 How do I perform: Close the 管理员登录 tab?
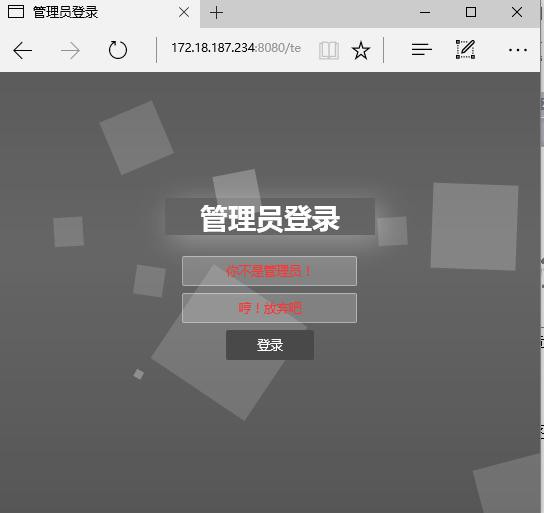pyautogui.click(x=184, y=13)
